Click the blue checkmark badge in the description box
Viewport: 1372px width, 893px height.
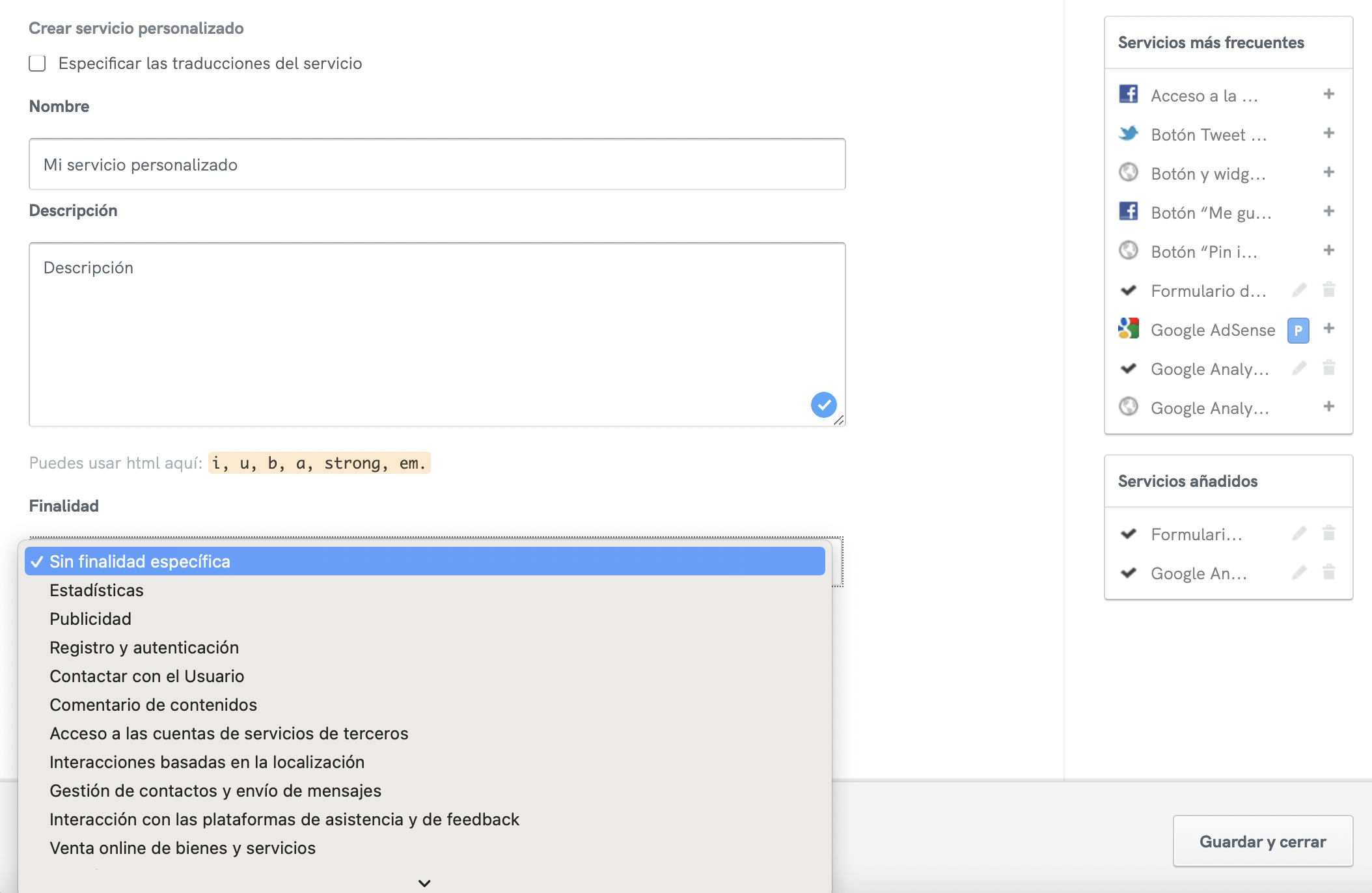823,405
